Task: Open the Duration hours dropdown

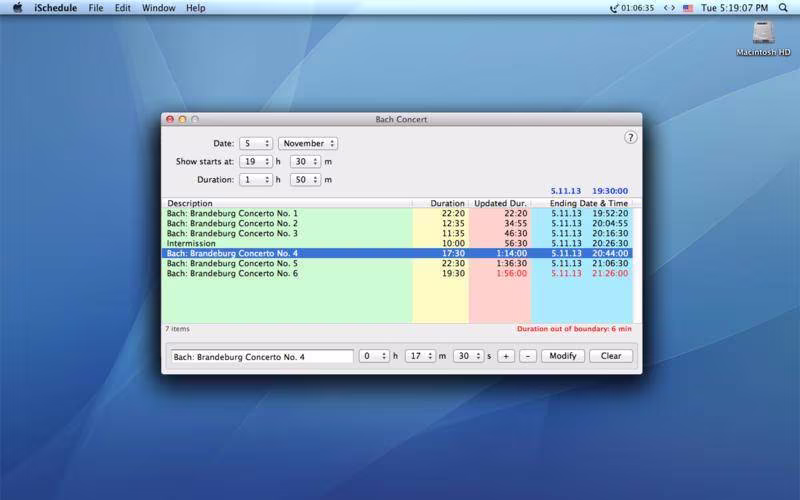Action: coord(256,180)
